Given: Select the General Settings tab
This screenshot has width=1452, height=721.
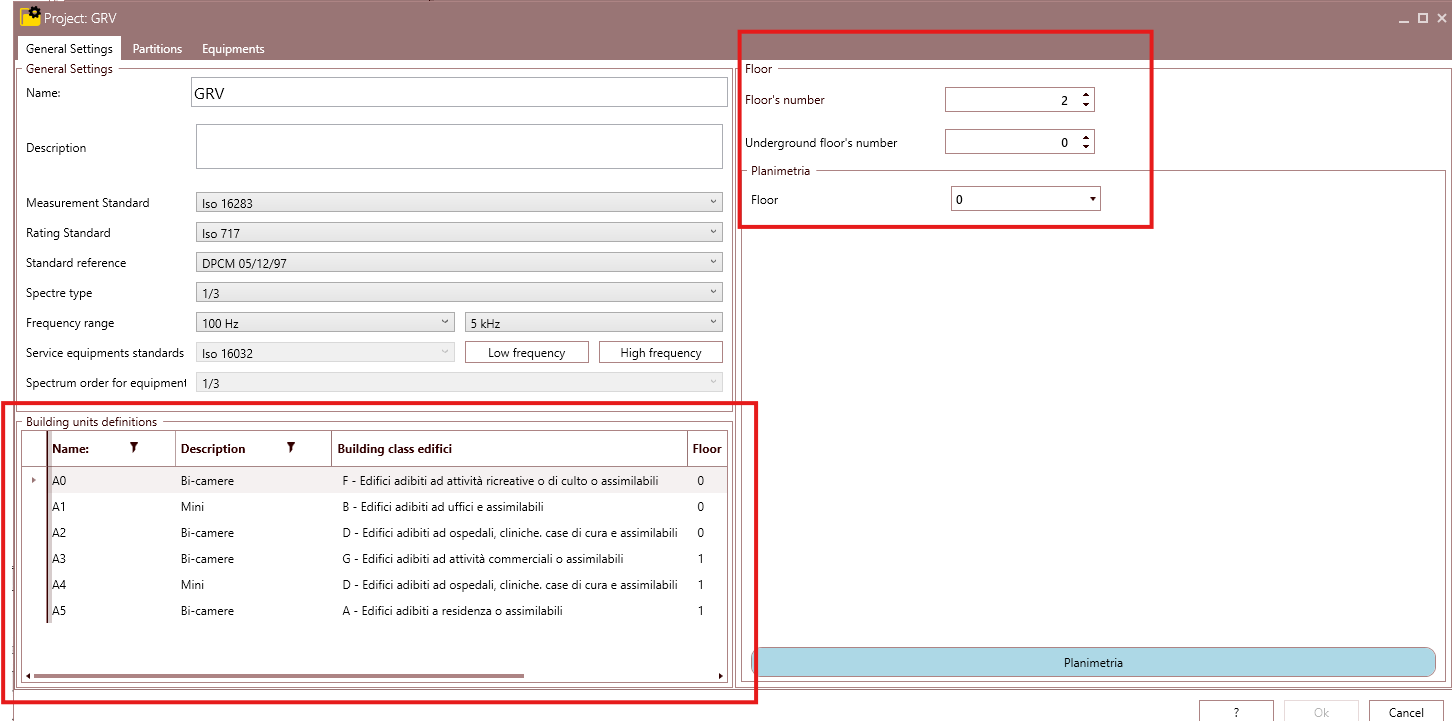Looking at the screenshot, I should [69, 49].
